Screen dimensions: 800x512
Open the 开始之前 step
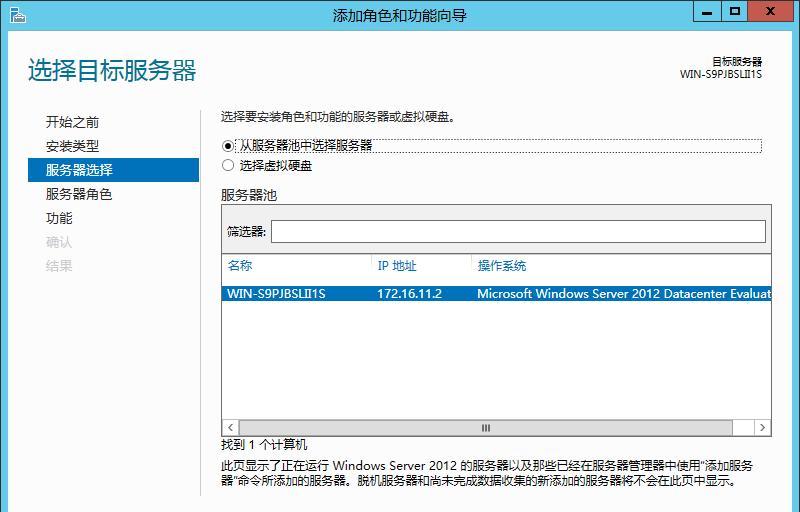[x=72, y=122]
